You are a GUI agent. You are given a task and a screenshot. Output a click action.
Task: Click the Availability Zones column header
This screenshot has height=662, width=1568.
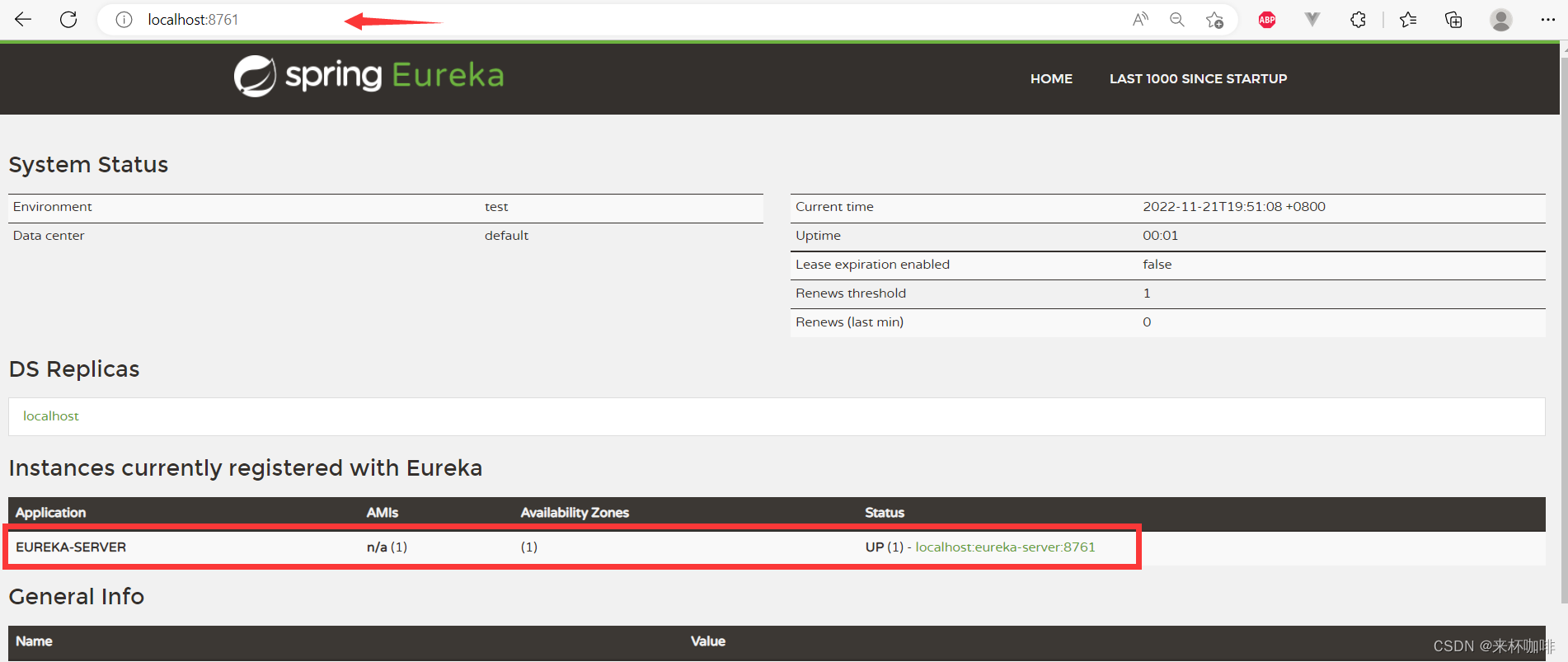(575, 513)
